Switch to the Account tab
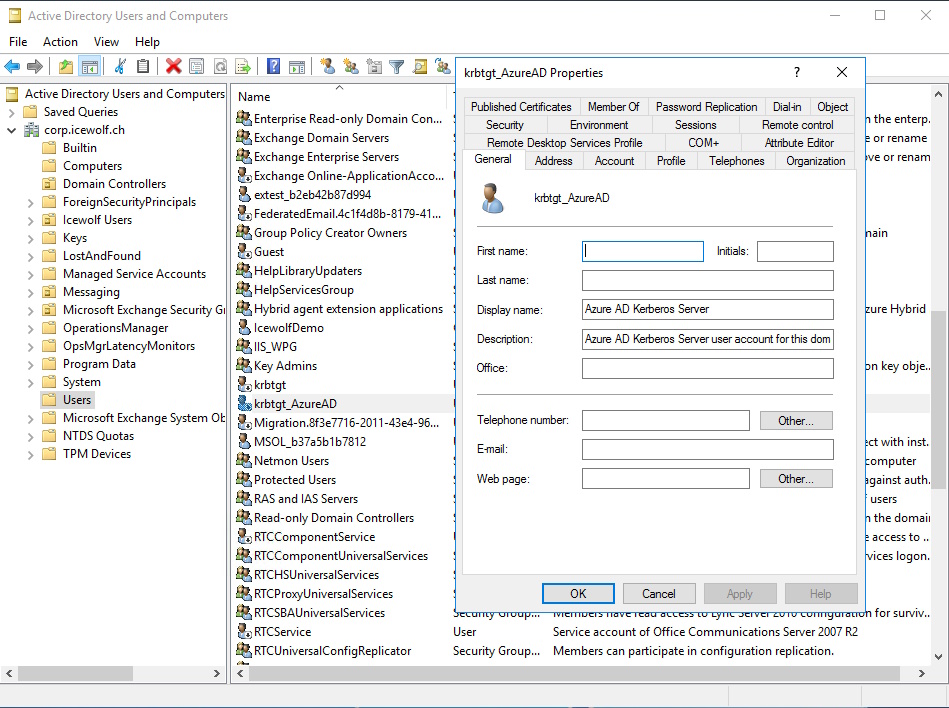Viewport: 949px width, 708px height. point(614,161)
